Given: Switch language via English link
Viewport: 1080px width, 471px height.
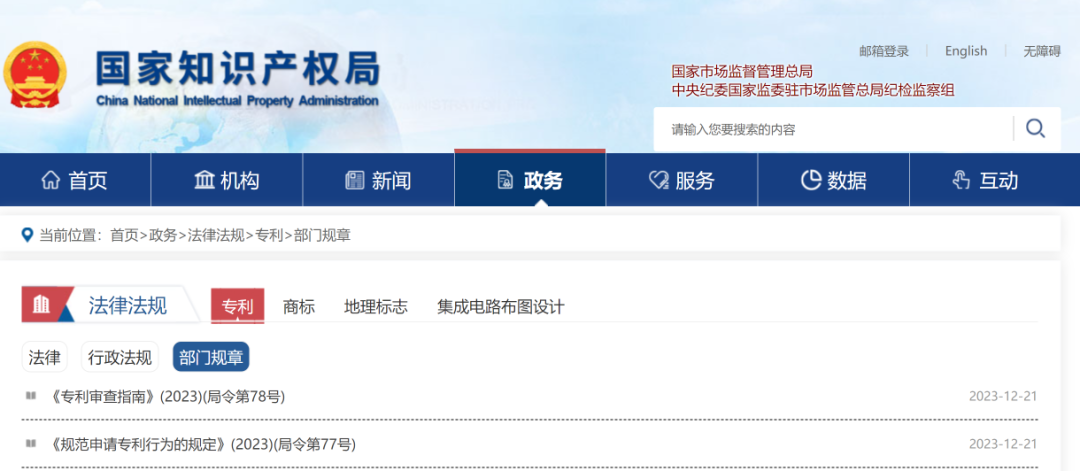Looking at the screenshot, I should tap(965, 51).
